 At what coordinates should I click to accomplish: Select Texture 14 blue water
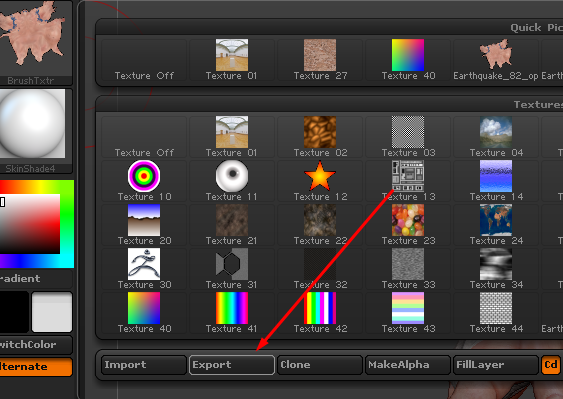pos(496,181)
